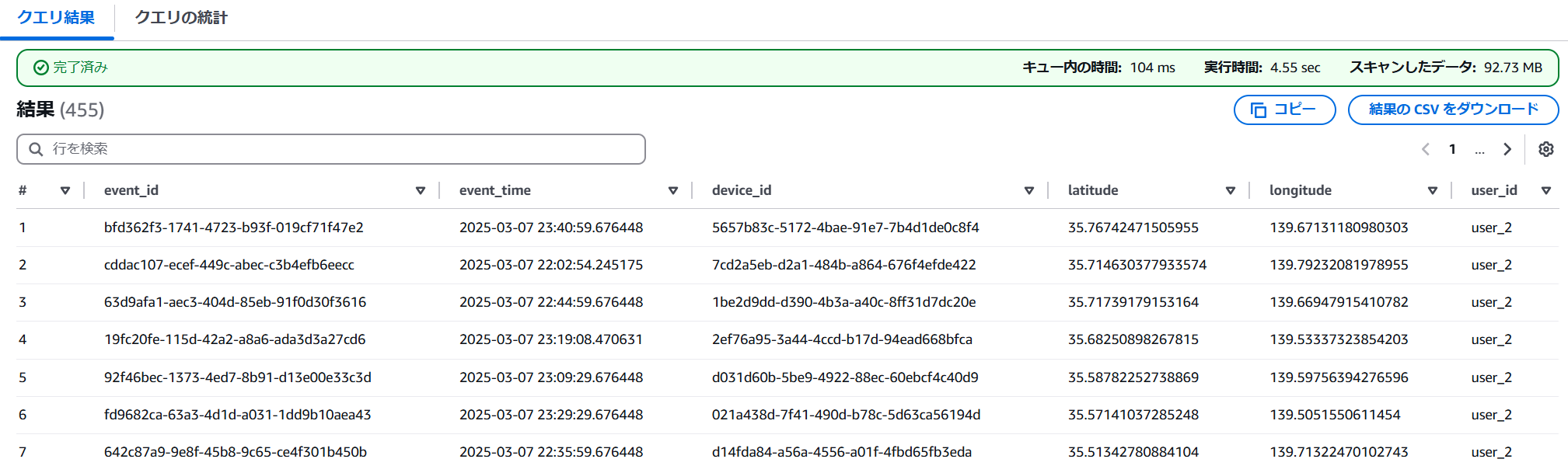Click event_time 2025-03-07 23:40:59.676448

(x=551, y=228)
